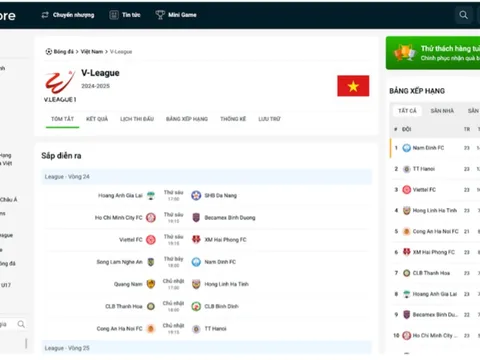Click the League - Vòng 25 header
This screenshot has width=480, height=360.
coord(207,348)
